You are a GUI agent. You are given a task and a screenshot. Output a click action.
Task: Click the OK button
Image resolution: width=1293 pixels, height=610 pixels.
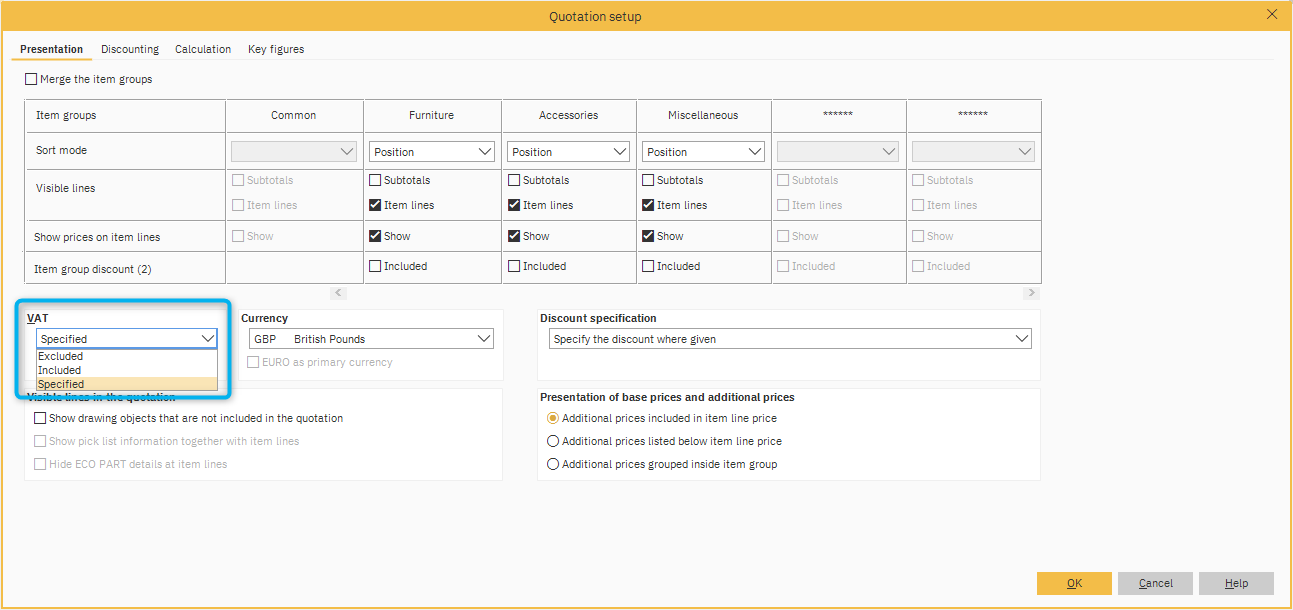(x=1074, y=583)
